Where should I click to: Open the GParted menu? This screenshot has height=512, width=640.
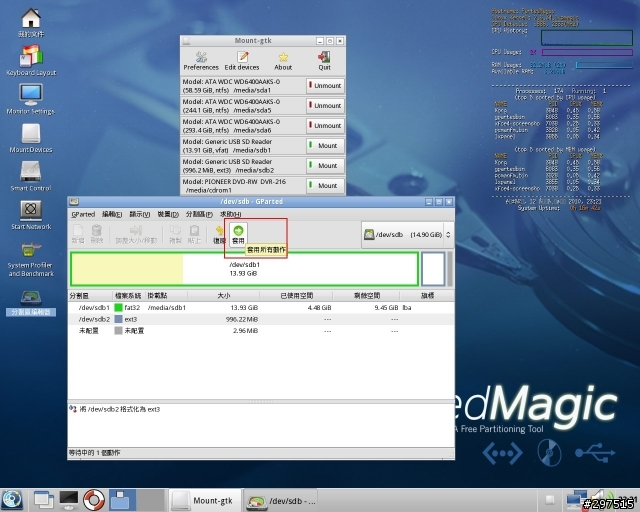pyautogui.click(x=83, y=214)
